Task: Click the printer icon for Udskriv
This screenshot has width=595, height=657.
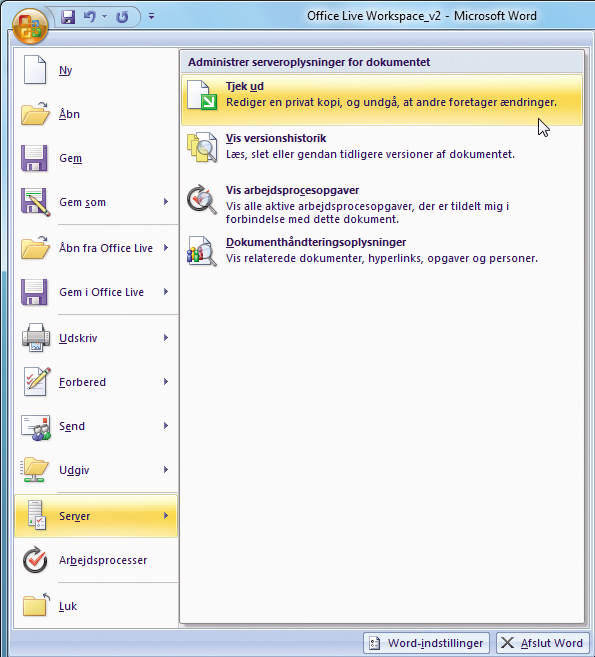Action: tap(36, 337)
